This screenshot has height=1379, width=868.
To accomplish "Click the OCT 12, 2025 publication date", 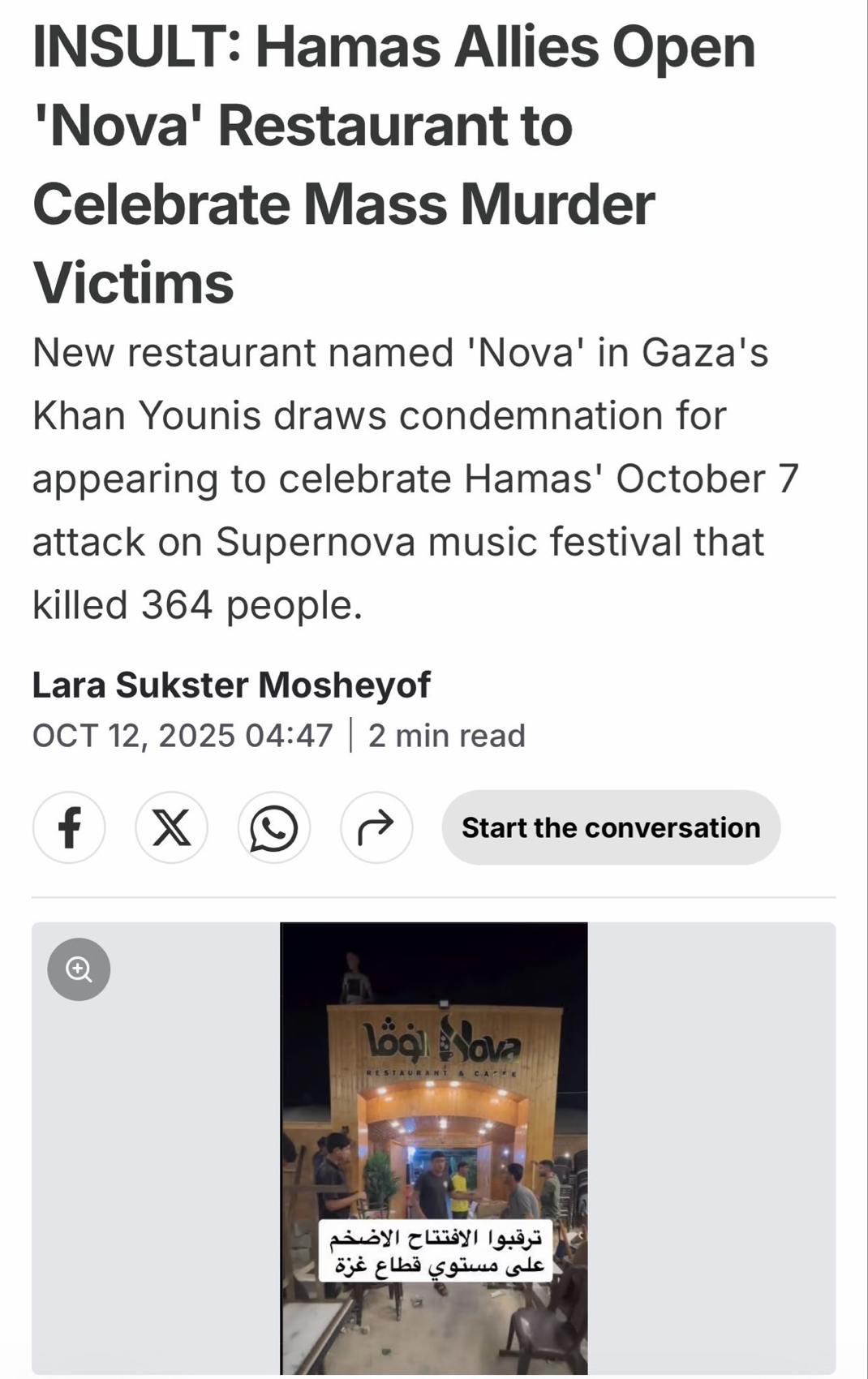I will [x=183, y=736].
